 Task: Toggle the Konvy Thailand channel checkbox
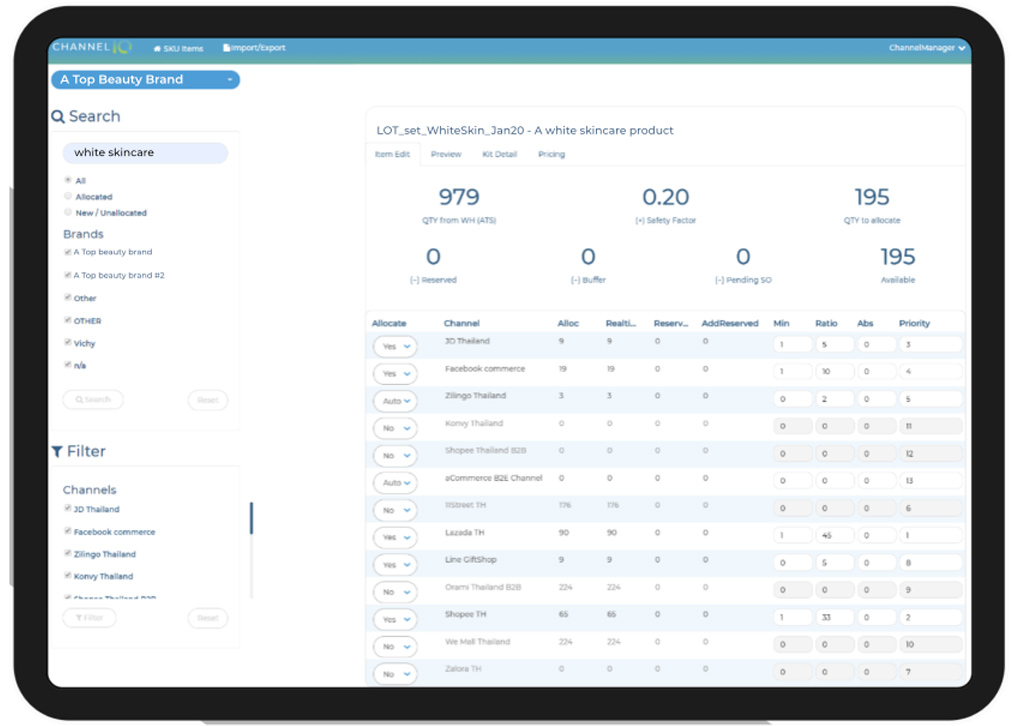coord(68,576)
